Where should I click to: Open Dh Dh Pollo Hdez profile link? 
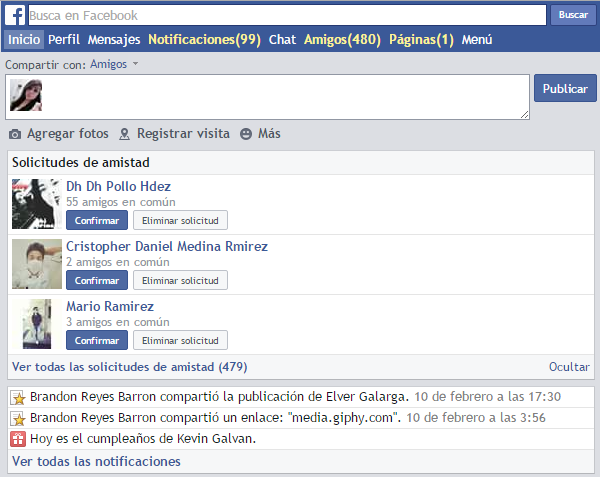point(119,186)
